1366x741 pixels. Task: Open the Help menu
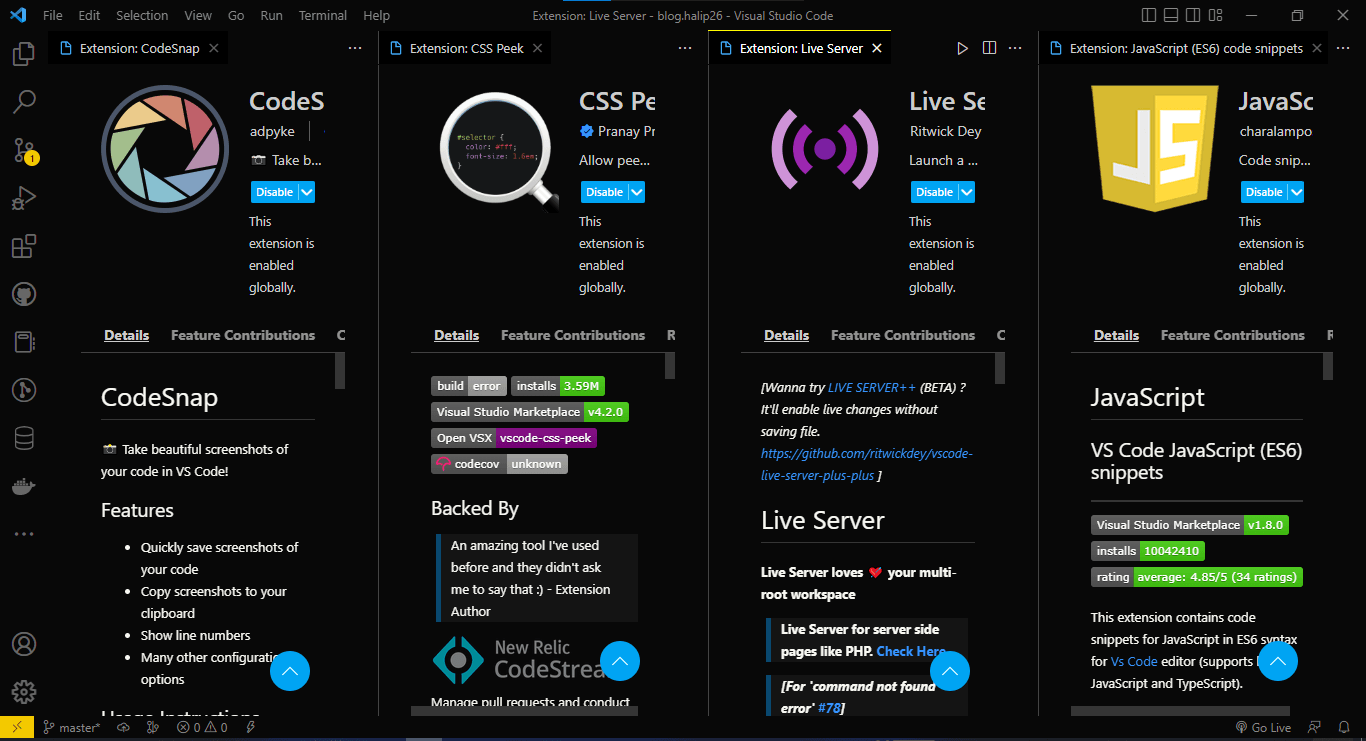[377, 15]
